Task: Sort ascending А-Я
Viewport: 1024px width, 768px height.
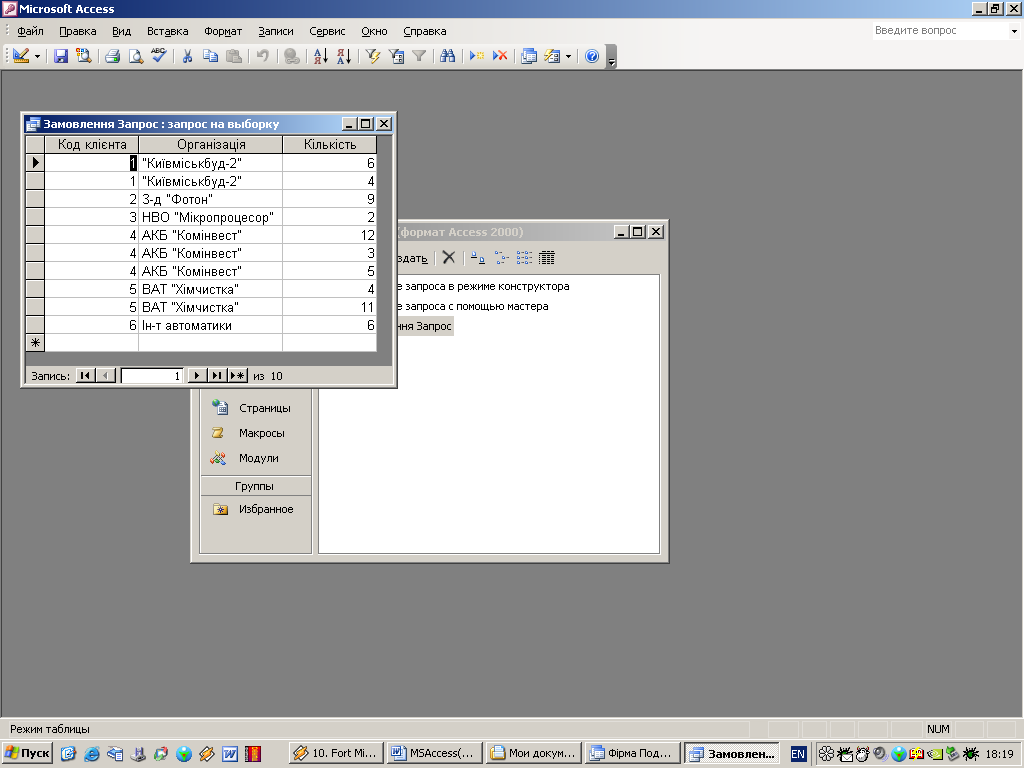Action: click(x=321, y=56)
